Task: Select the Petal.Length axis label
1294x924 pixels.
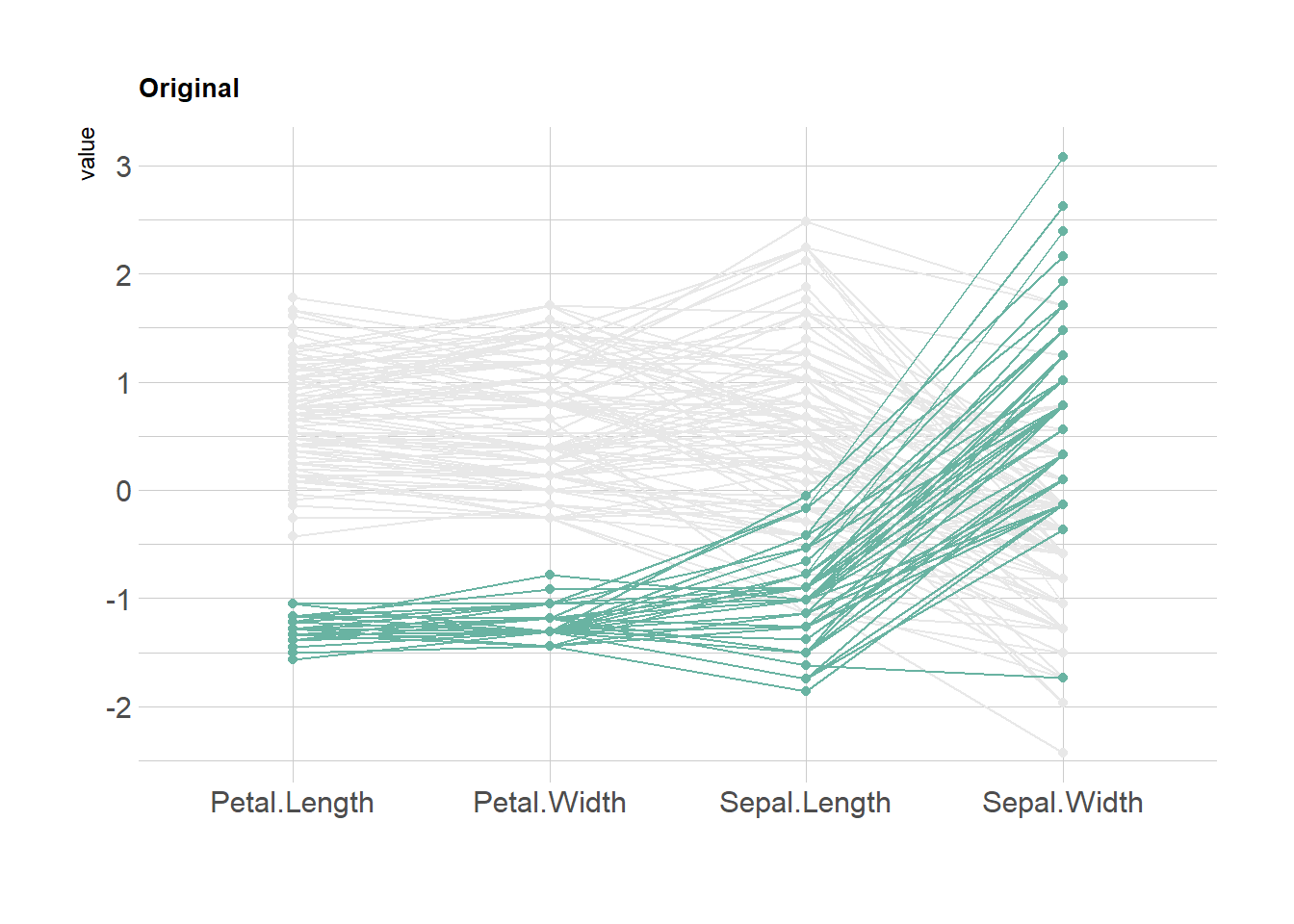Action: pos(292,803)
